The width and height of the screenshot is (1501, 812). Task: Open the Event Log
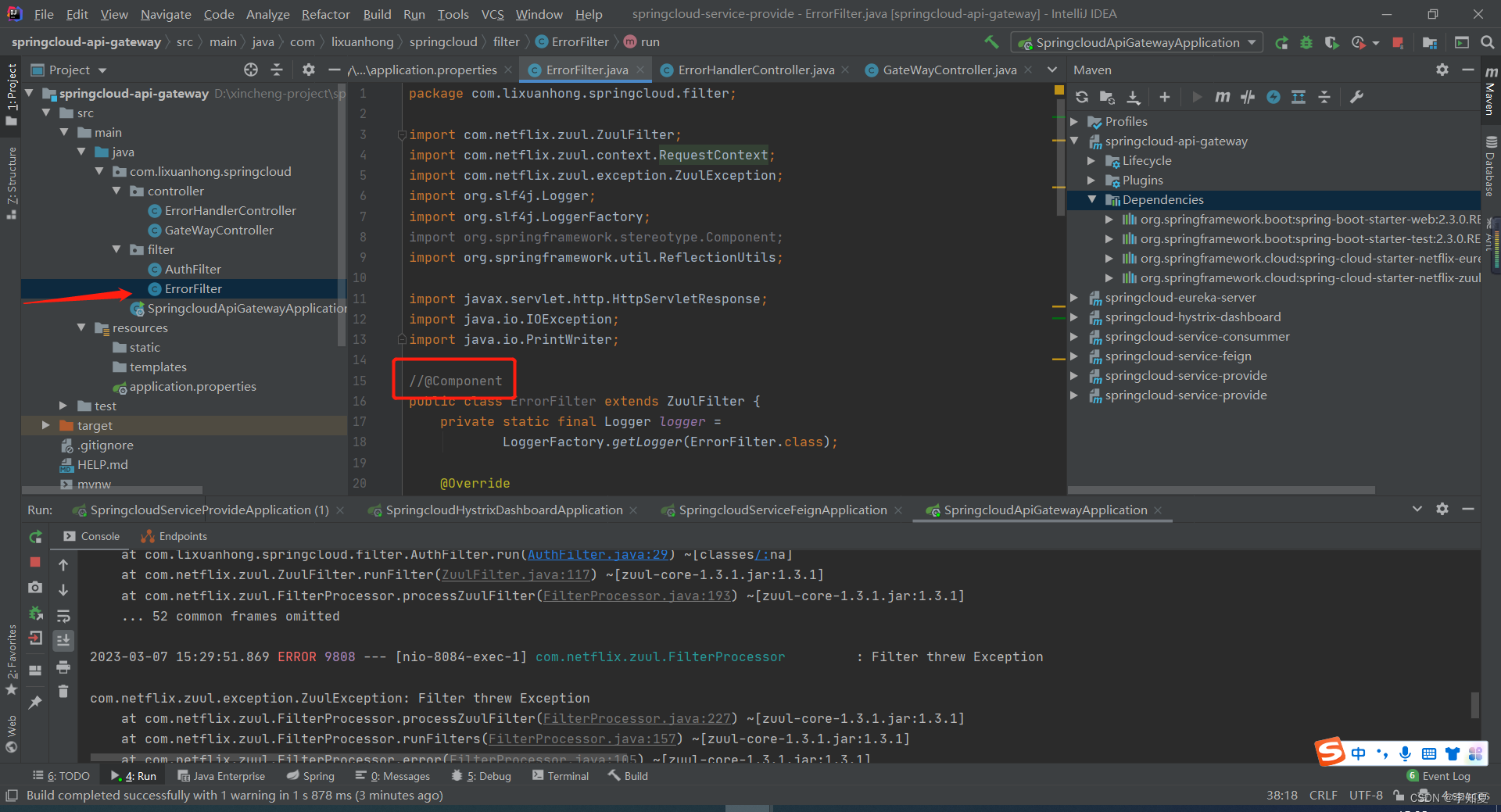[1438, 776]
